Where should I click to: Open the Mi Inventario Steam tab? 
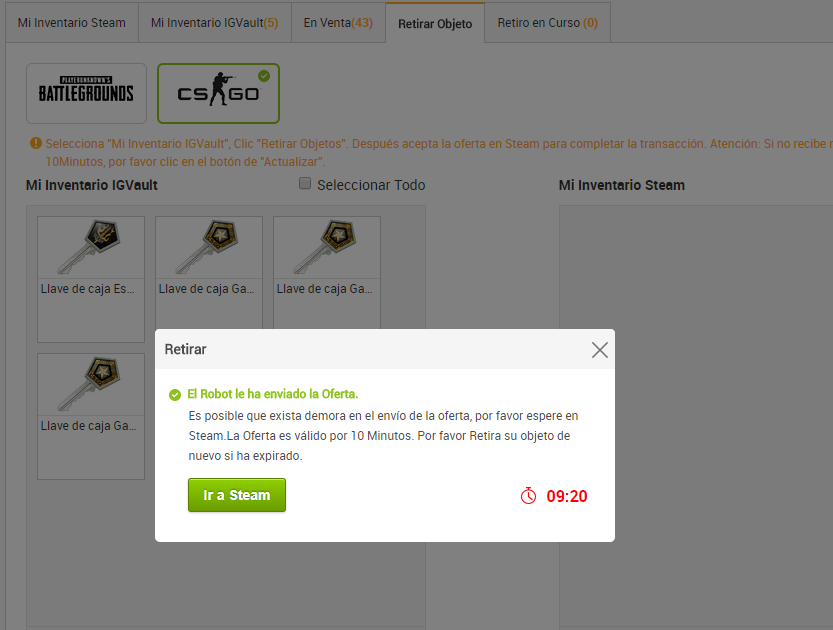pos(72,23)
